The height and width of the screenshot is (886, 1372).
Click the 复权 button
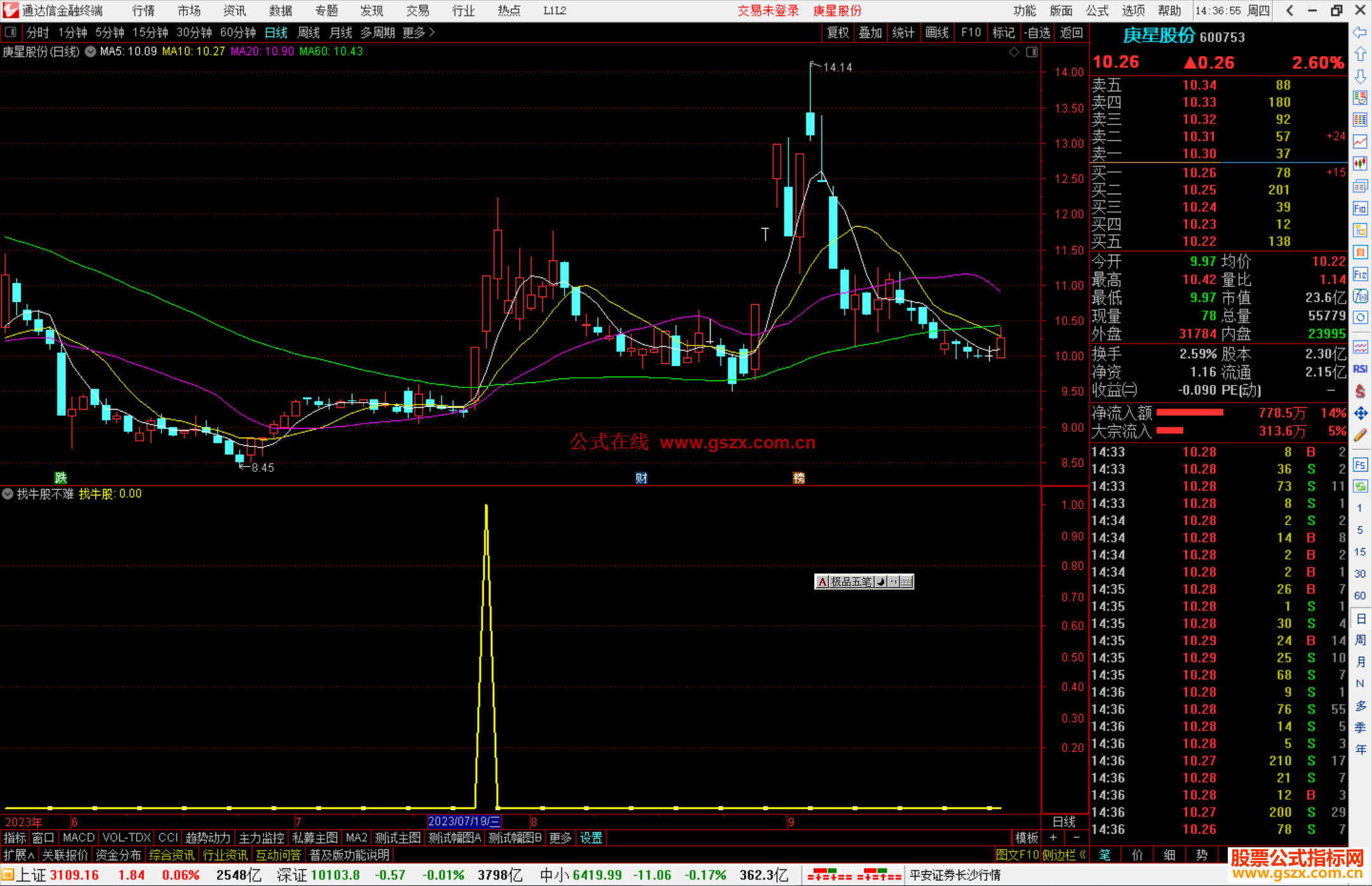point(837,32)
